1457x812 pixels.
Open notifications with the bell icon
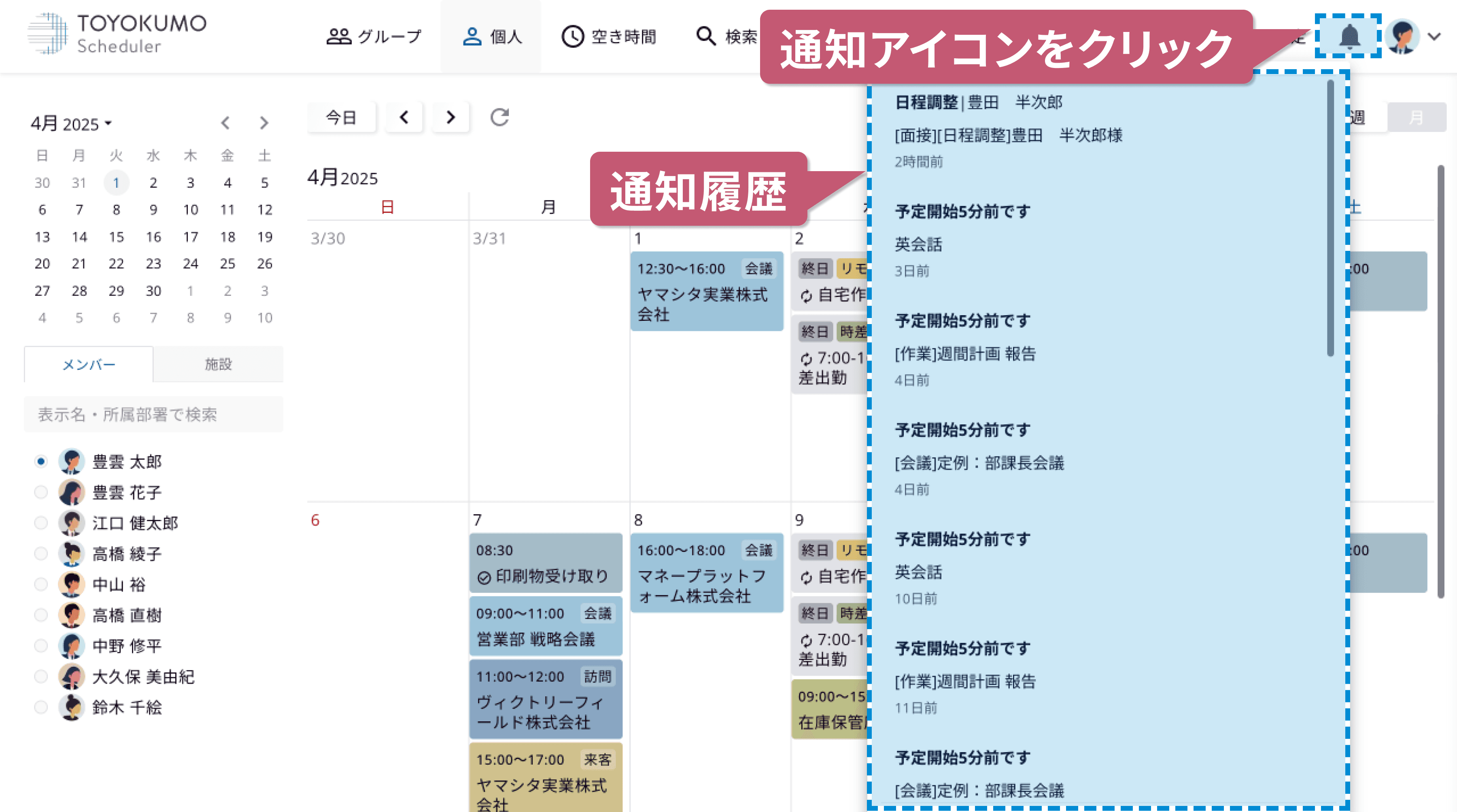[x=1349, y=37]
